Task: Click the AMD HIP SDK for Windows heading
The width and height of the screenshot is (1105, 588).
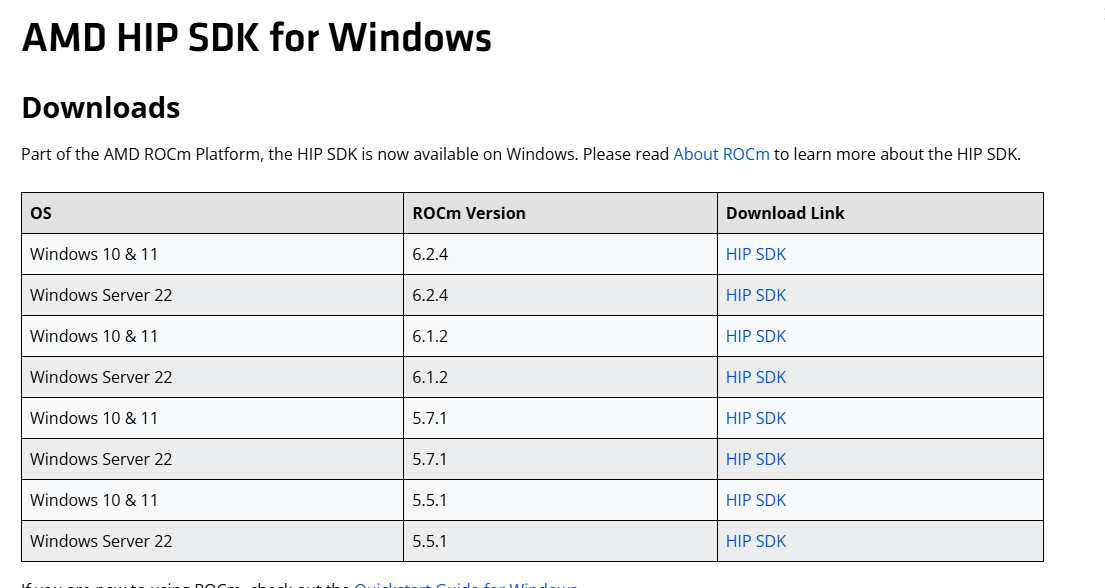Action: click(256, 38)
